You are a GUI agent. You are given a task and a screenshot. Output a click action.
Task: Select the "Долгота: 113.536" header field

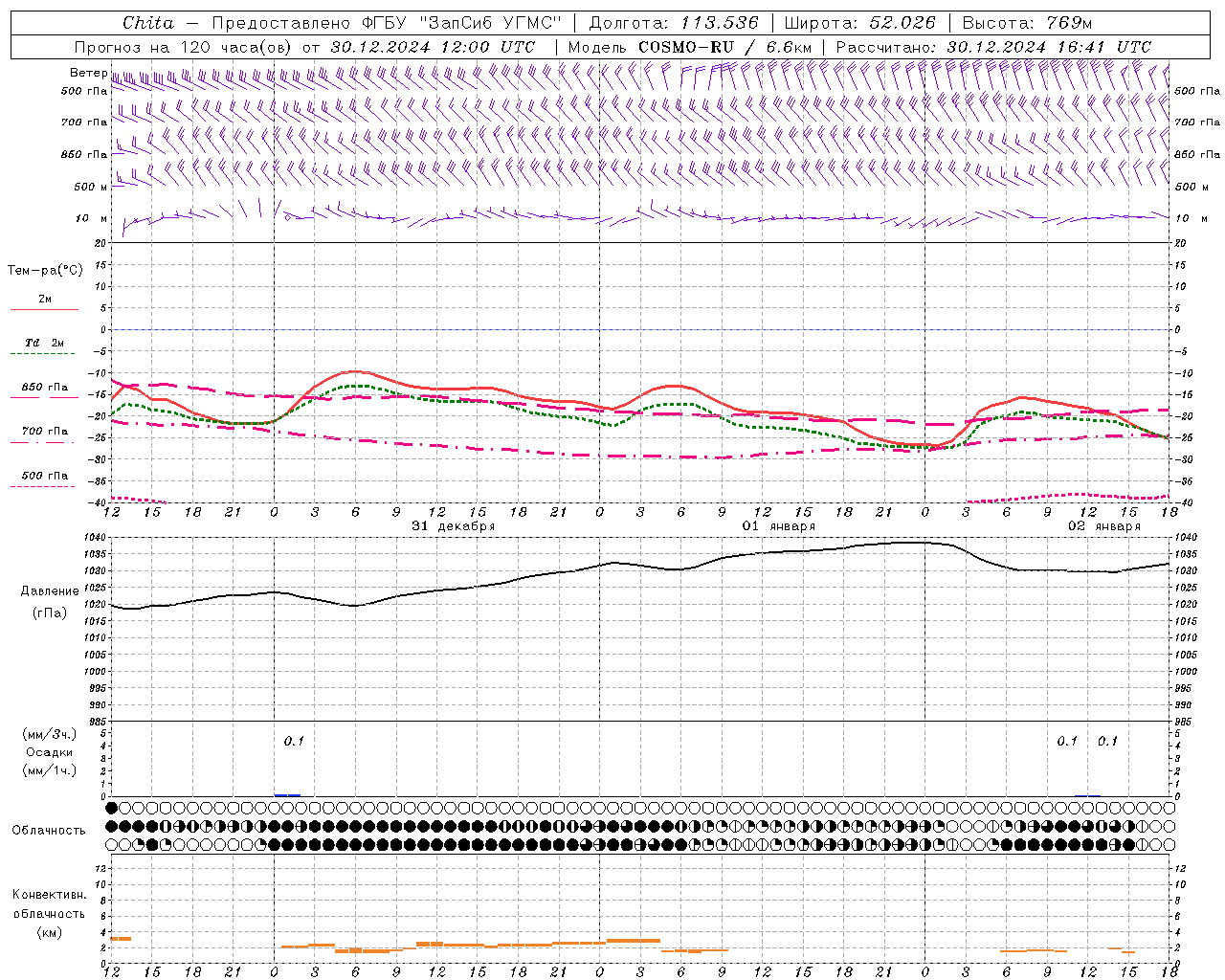coord(673,23)
